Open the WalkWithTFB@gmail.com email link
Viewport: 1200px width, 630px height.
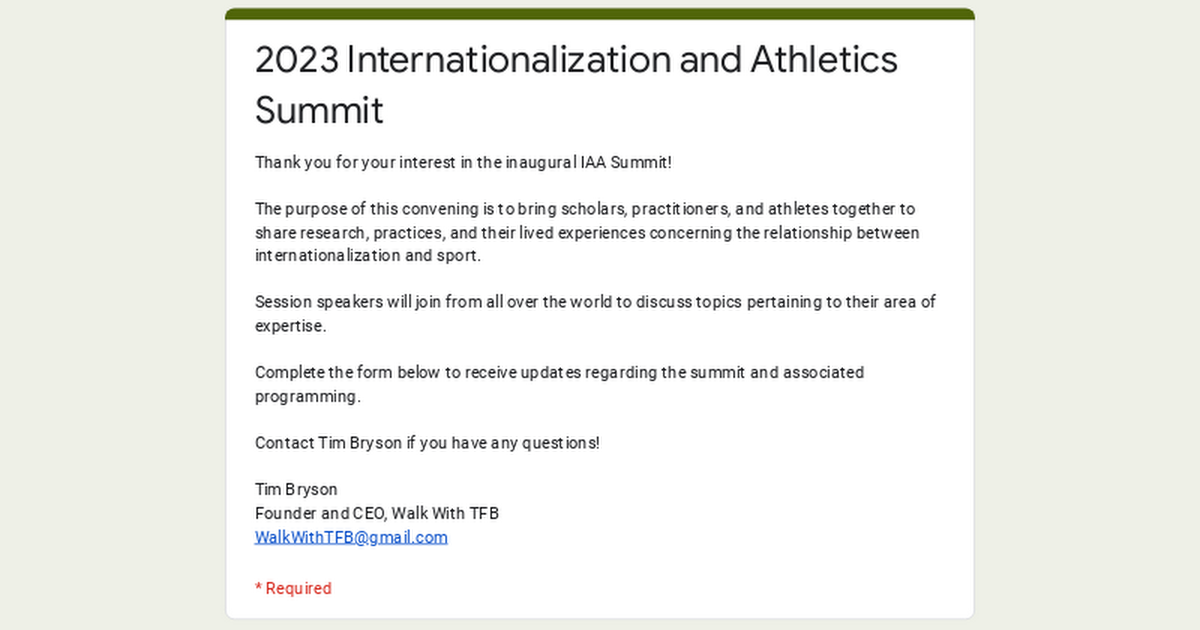[351, 537]
